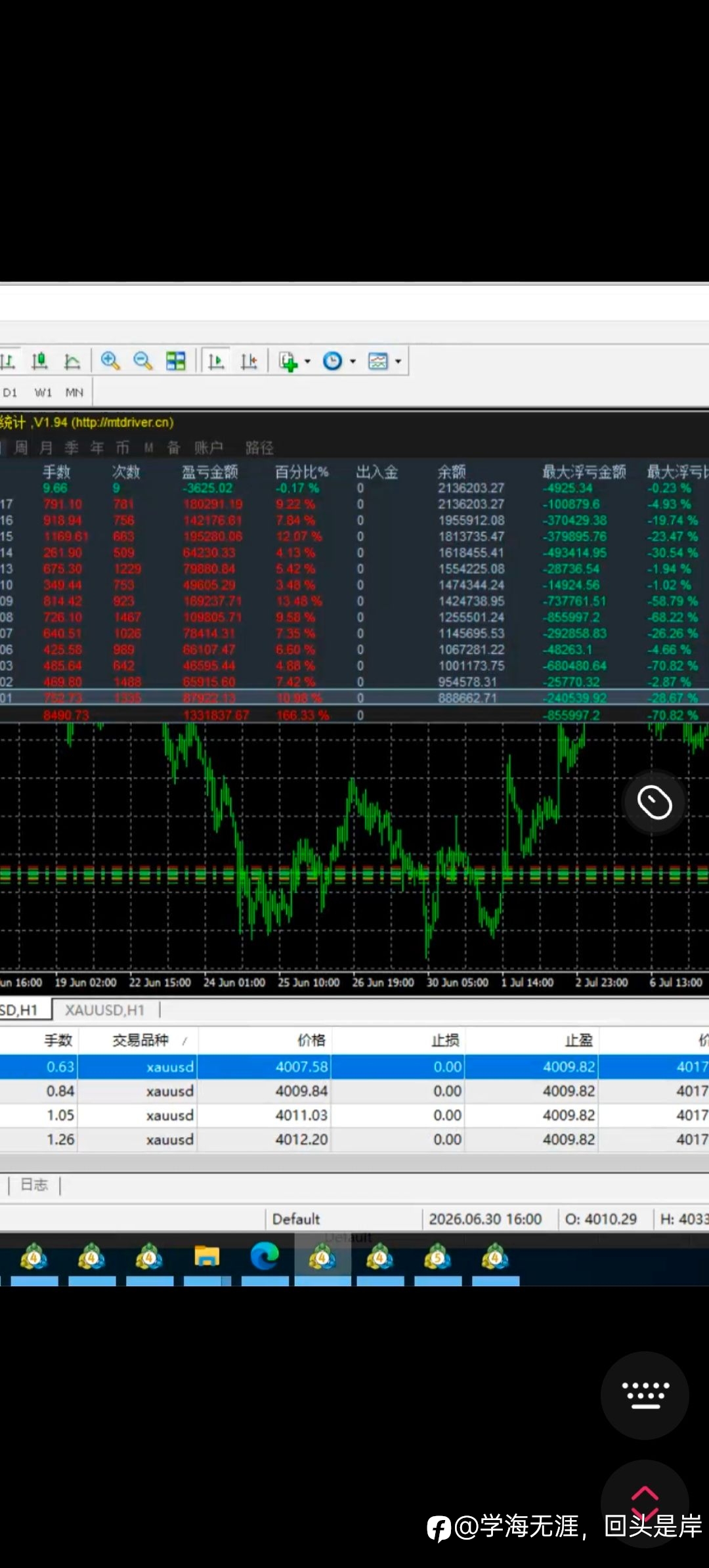Open Microsoft Edge from the taskbar
Screen dimensions: 709x1568
(x=265, y=1257)
